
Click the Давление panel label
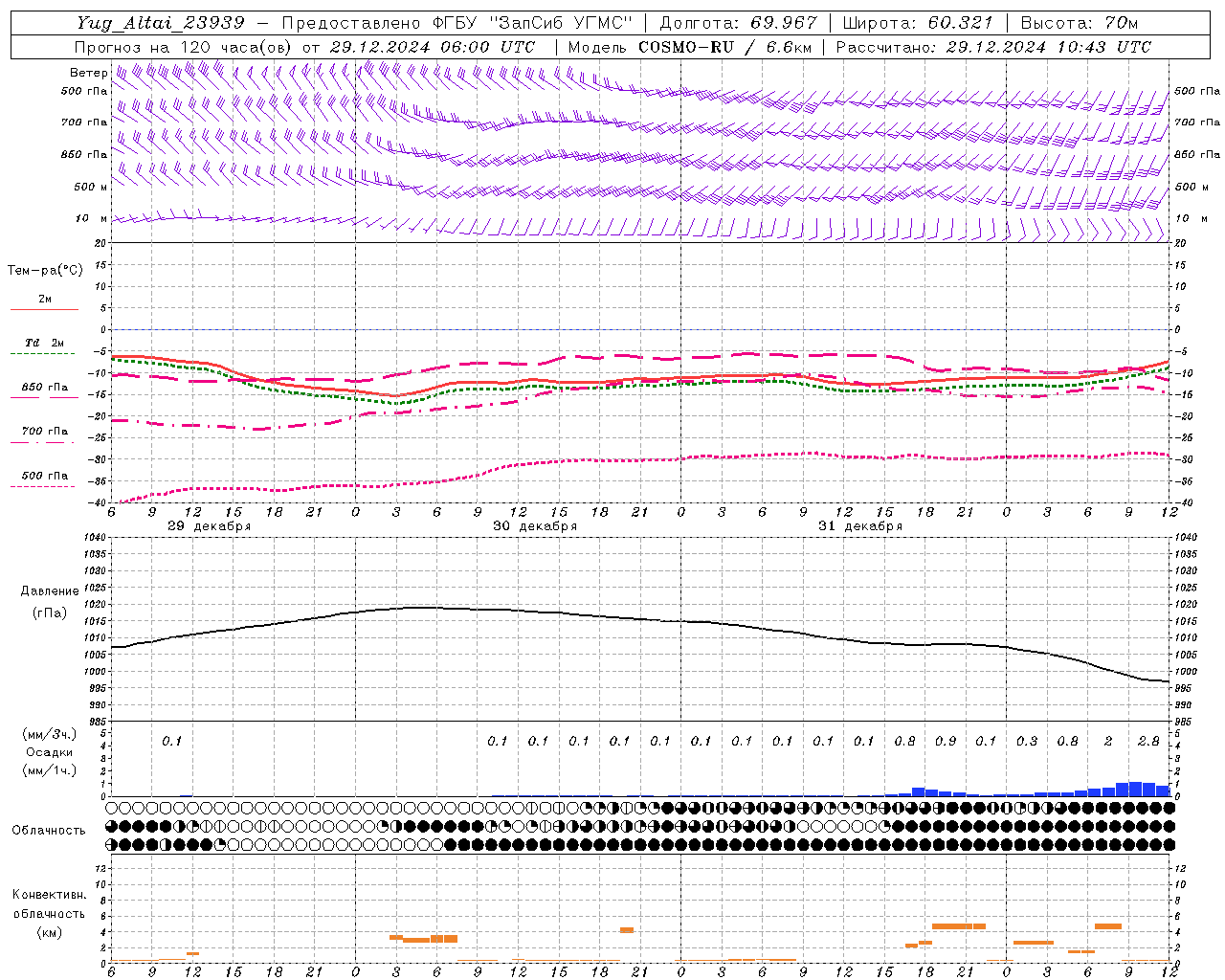[x=50, y=591]
